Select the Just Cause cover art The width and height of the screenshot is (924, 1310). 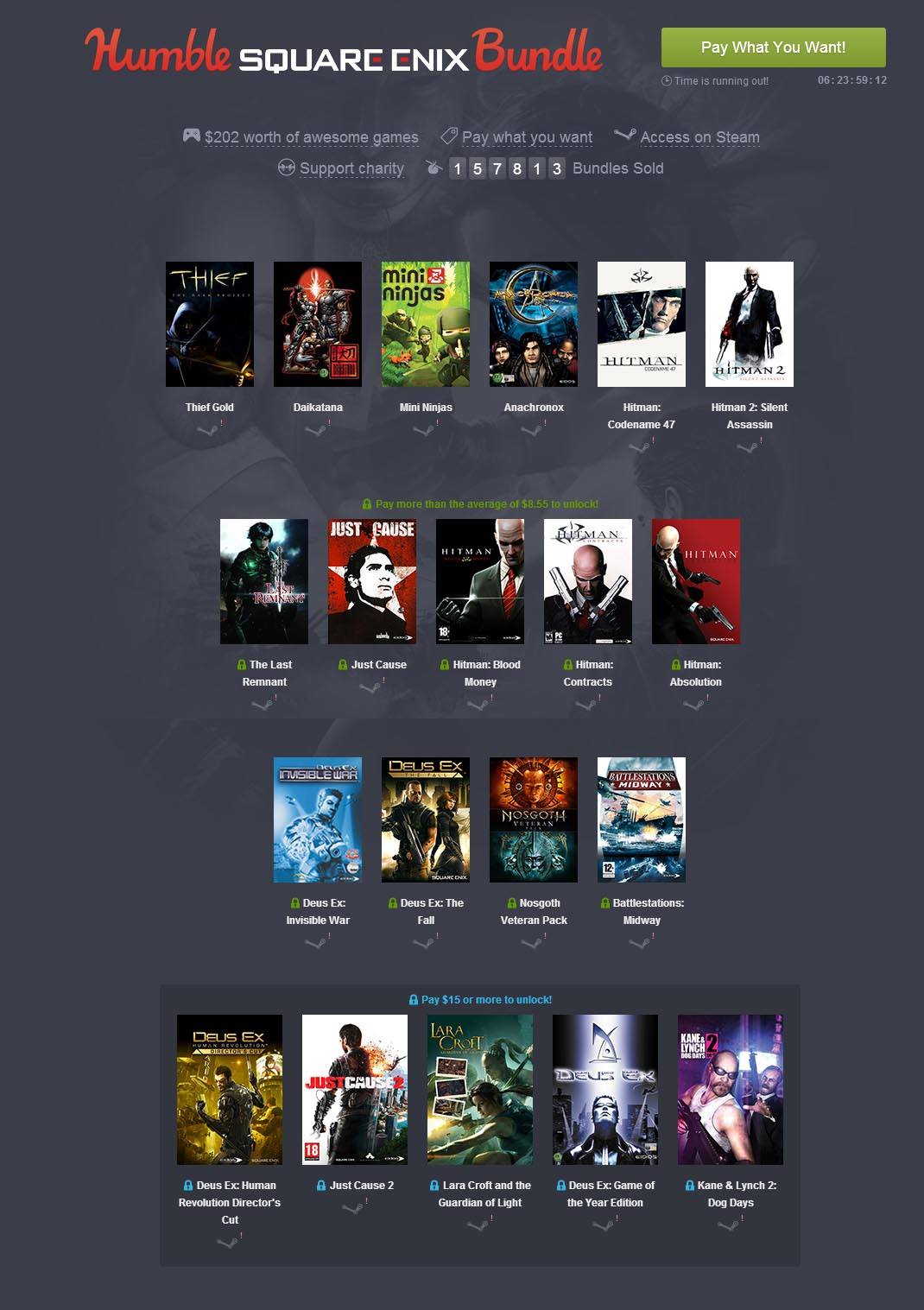[372, 581]
